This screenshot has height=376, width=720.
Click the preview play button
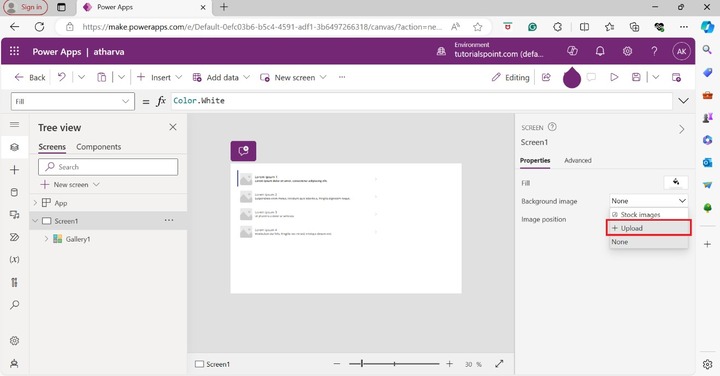click(614, 77)
